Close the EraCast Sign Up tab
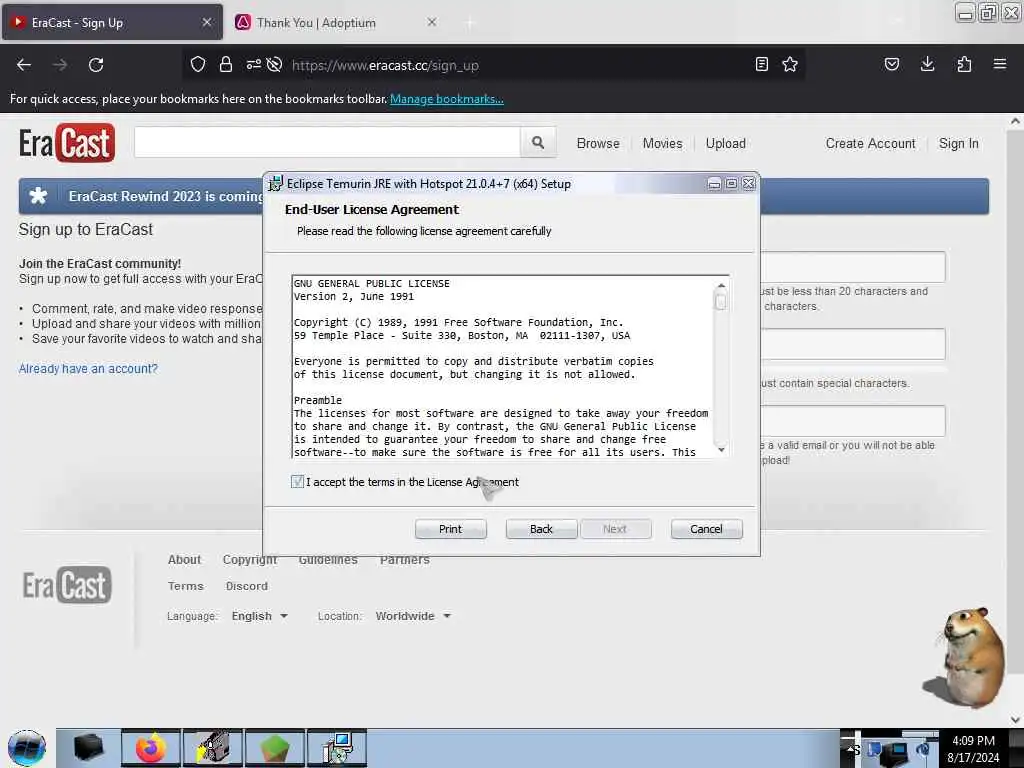1024x768 pixels. 206,22
